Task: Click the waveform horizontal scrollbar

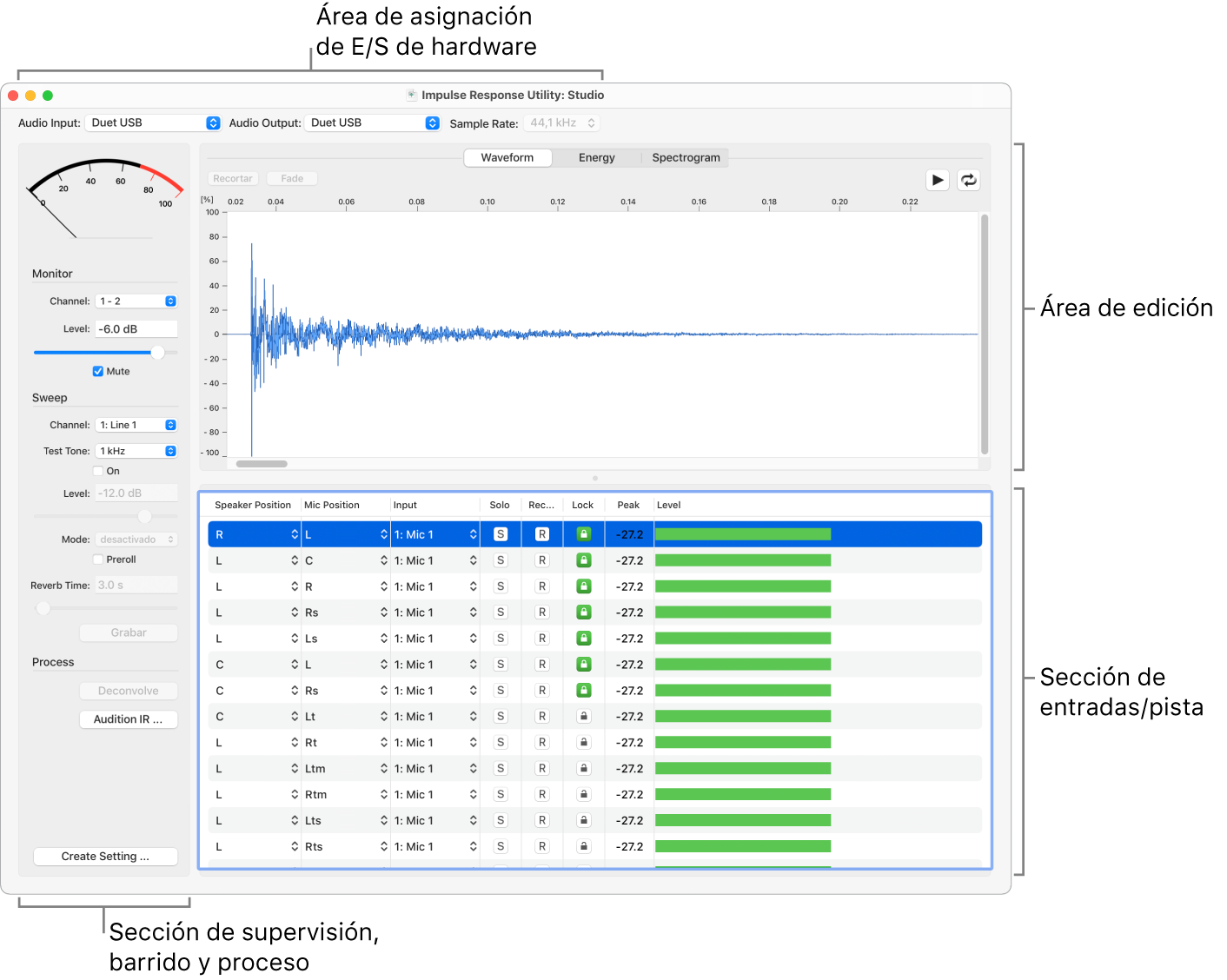Action: 262,464
